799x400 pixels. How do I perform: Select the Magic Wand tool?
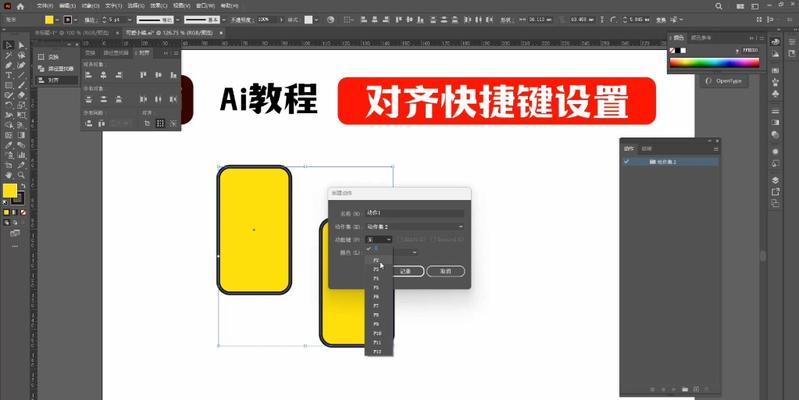coord(9,55)
